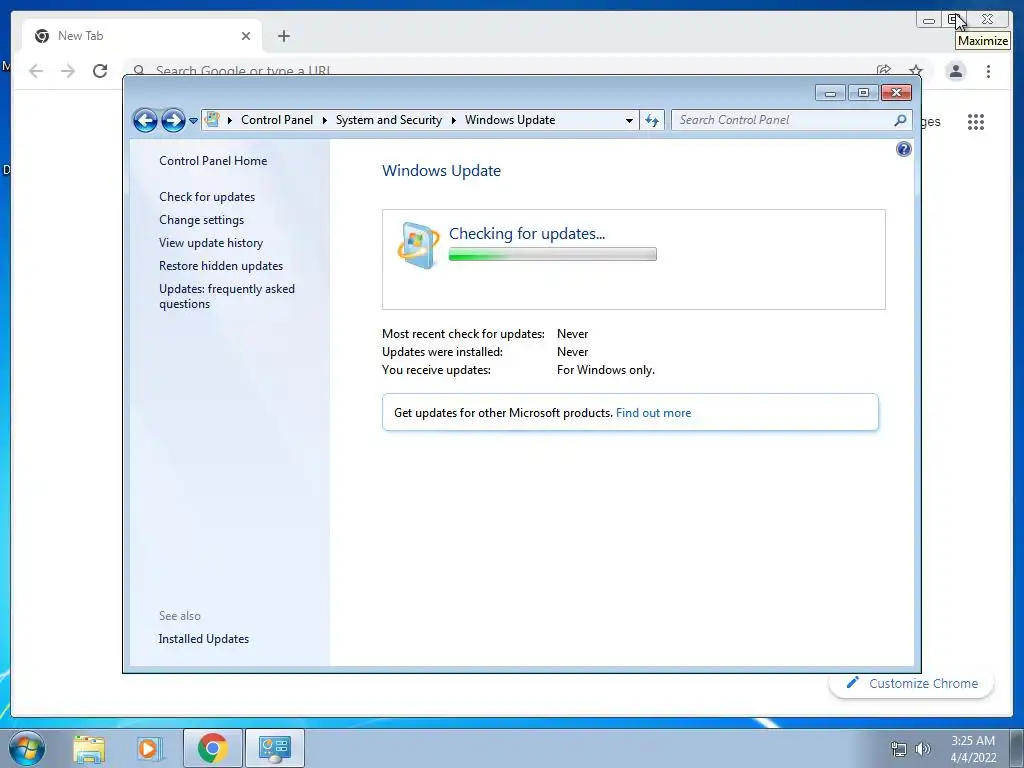
Task: Open Windows Media Player from taskbar
Action: 150,748
